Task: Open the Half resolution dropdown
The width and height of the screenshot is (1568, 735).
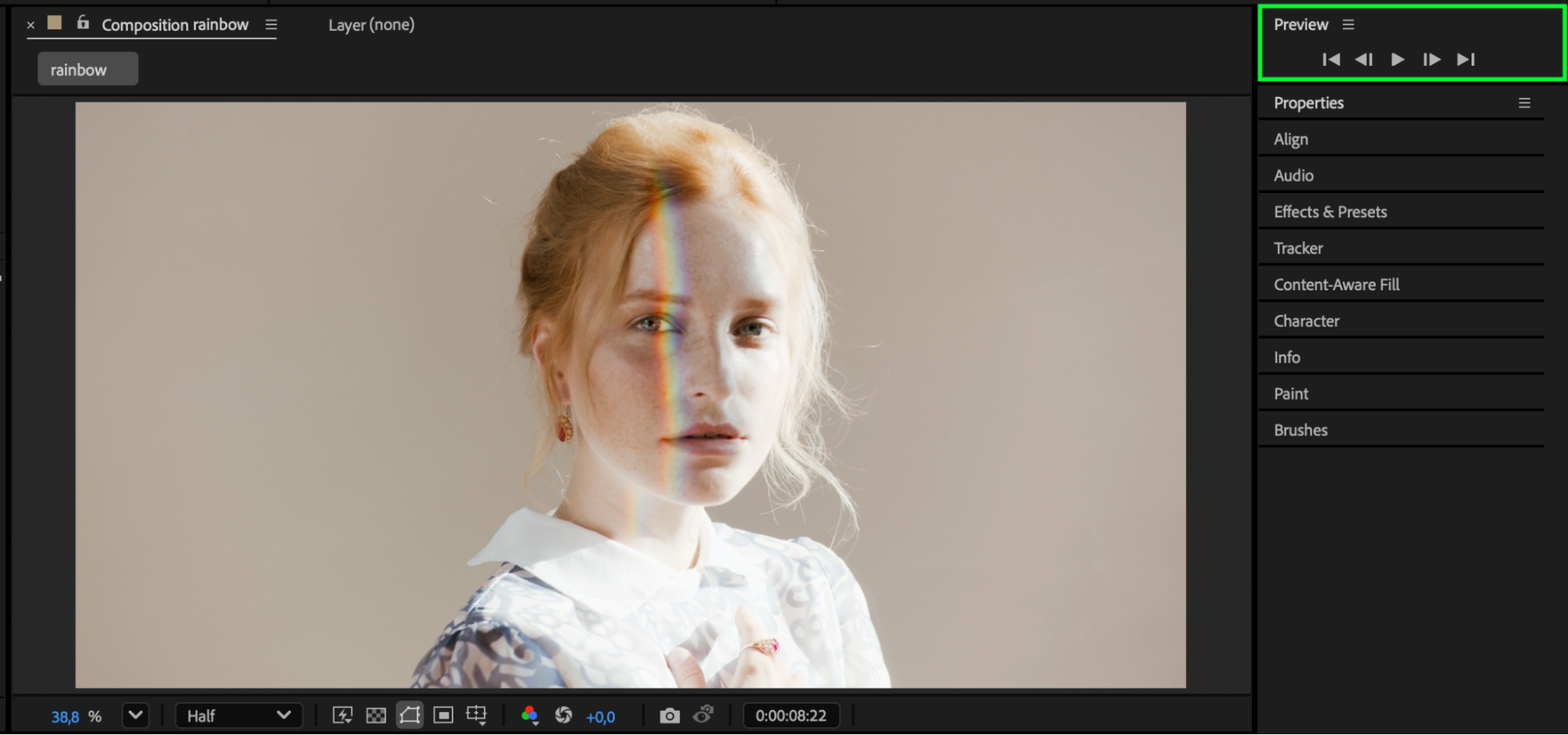Action: [238, 715]
